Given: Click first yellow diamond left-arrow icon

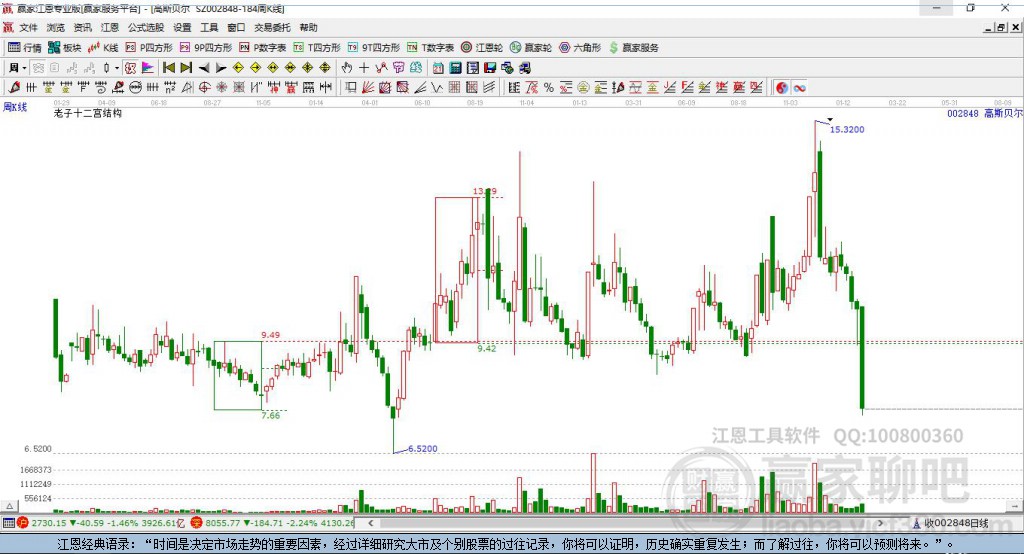Looking at the screenshot, I should tap(238, 68).
